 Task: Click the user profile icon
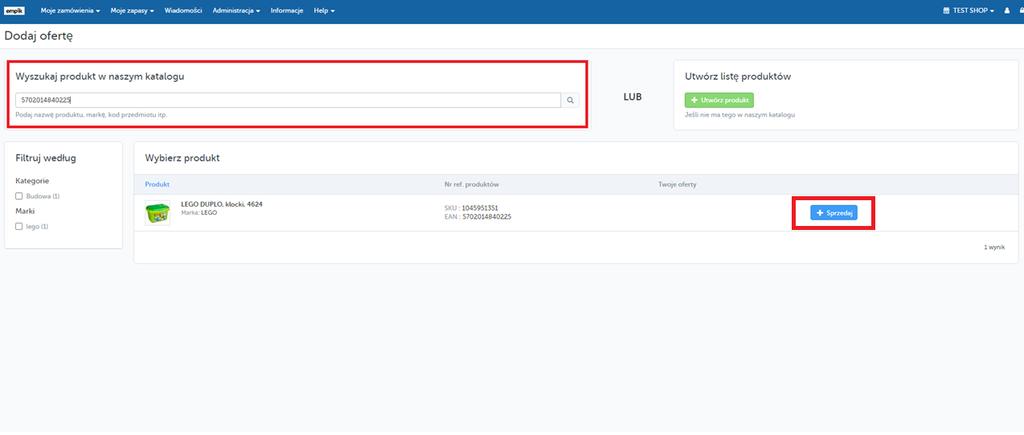tap(1007, 11)
